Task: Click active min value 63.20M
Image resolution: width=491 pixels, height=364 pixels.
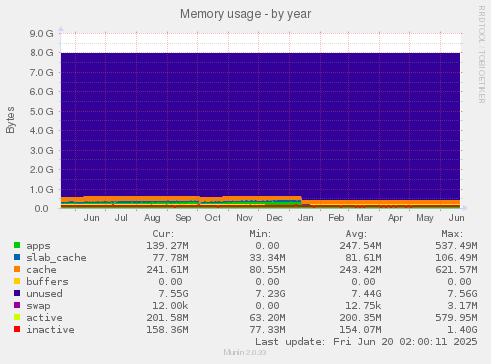Action: (267, 318)
